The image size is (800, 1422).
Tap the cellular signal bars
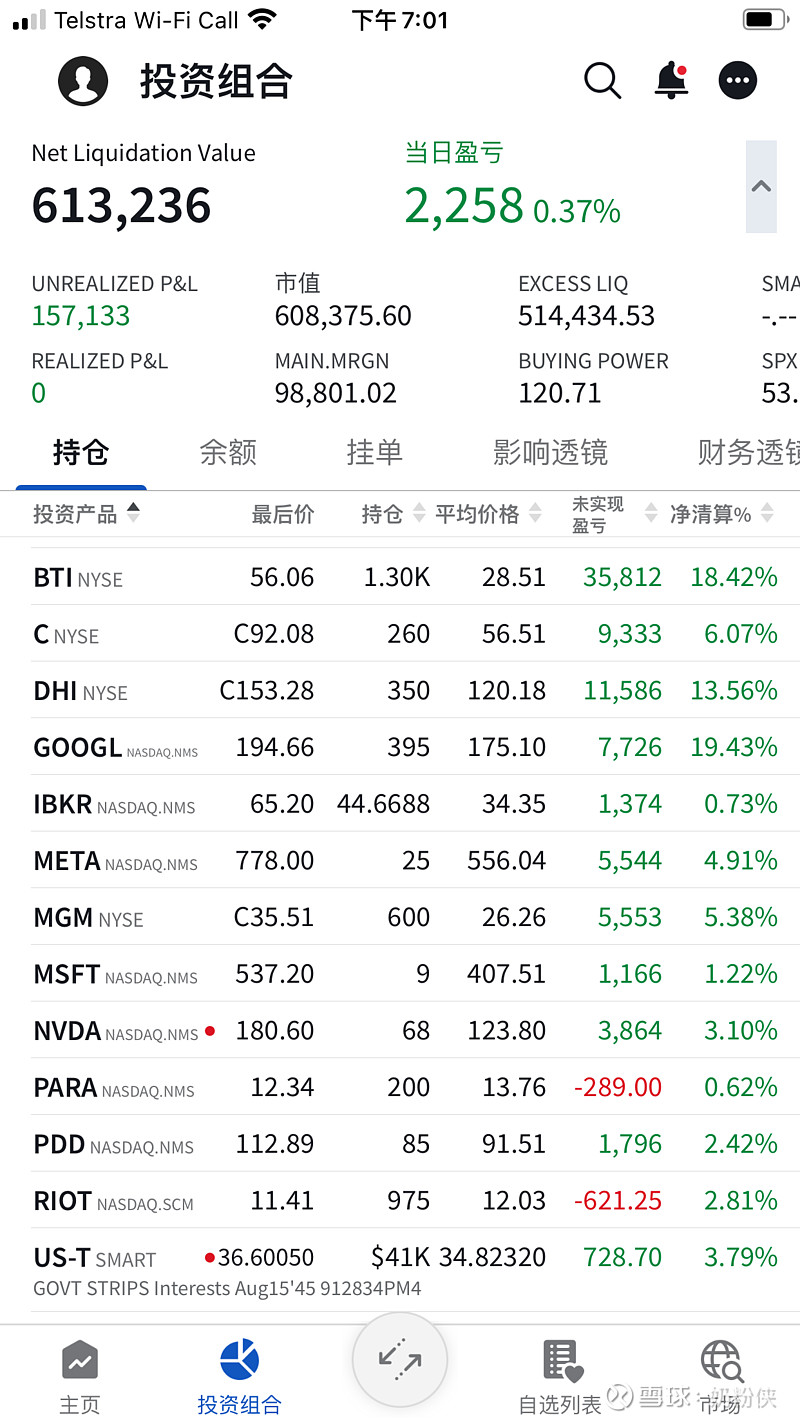(29, 20)
